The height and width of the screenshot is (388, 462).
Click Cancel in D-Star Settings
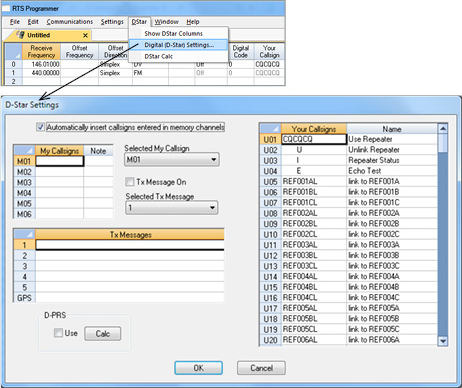click(261, 368)
